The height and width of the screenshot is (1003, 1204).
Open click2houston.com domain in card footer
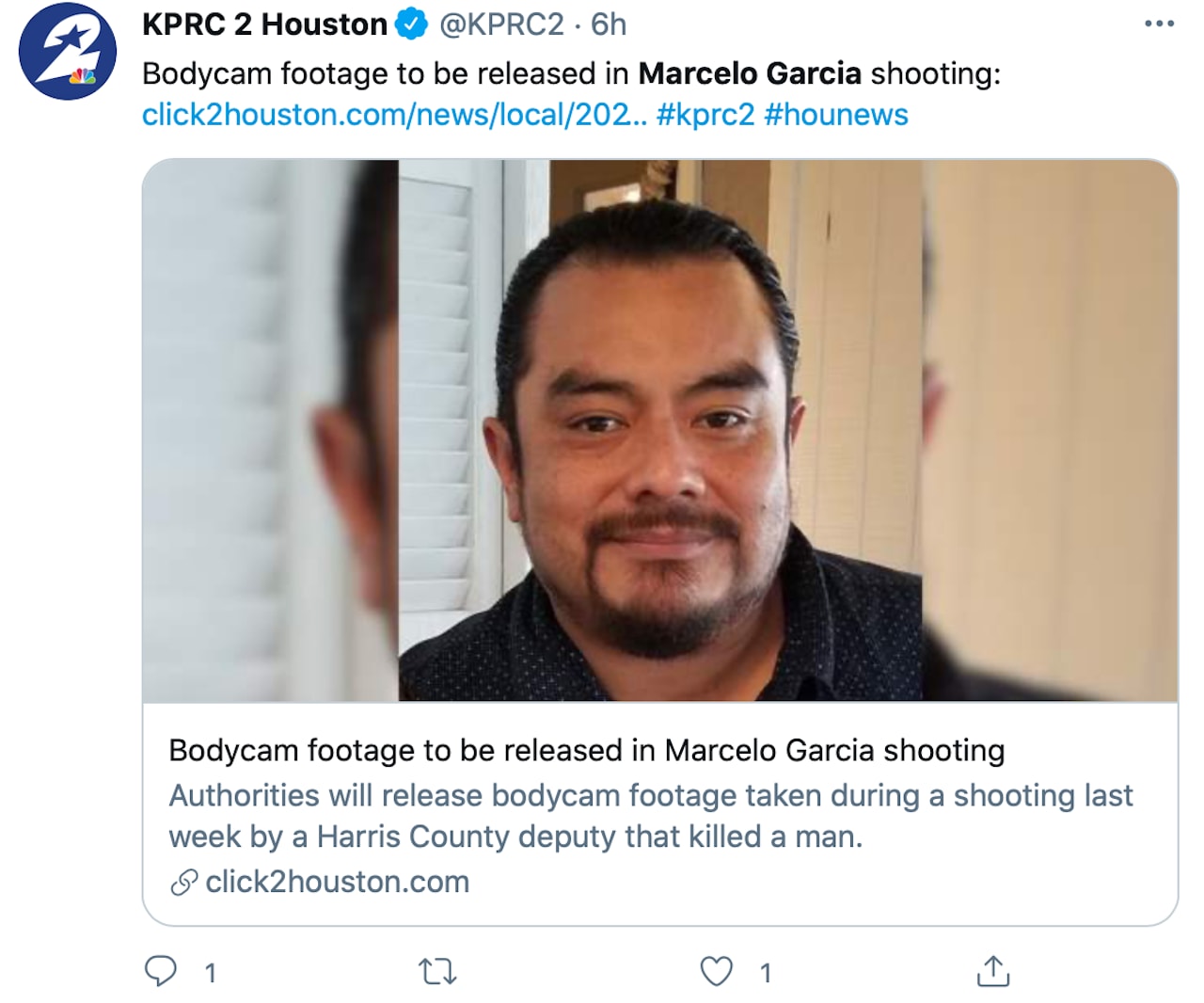[337, 882]
